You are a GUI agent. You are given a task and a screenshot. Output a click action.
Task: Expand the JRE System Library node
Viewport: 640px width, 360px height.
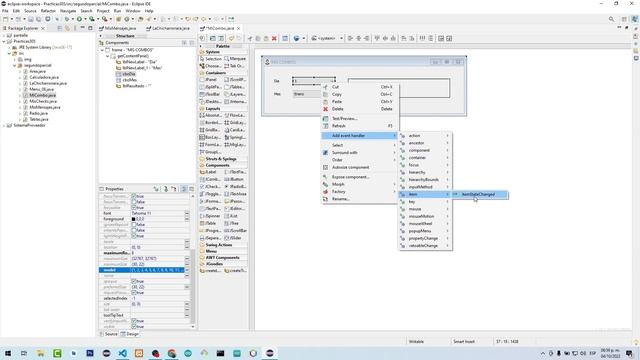9,47
